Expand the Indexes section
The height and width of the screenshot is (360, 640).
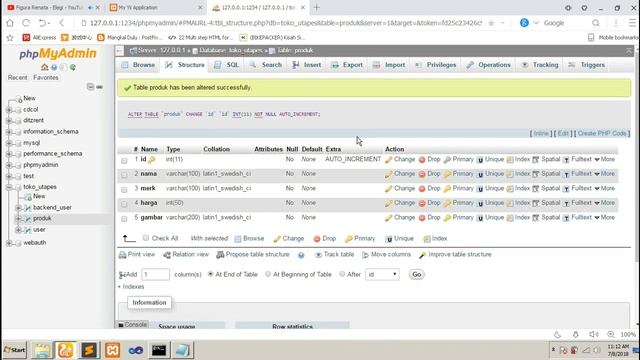point(131,287)
